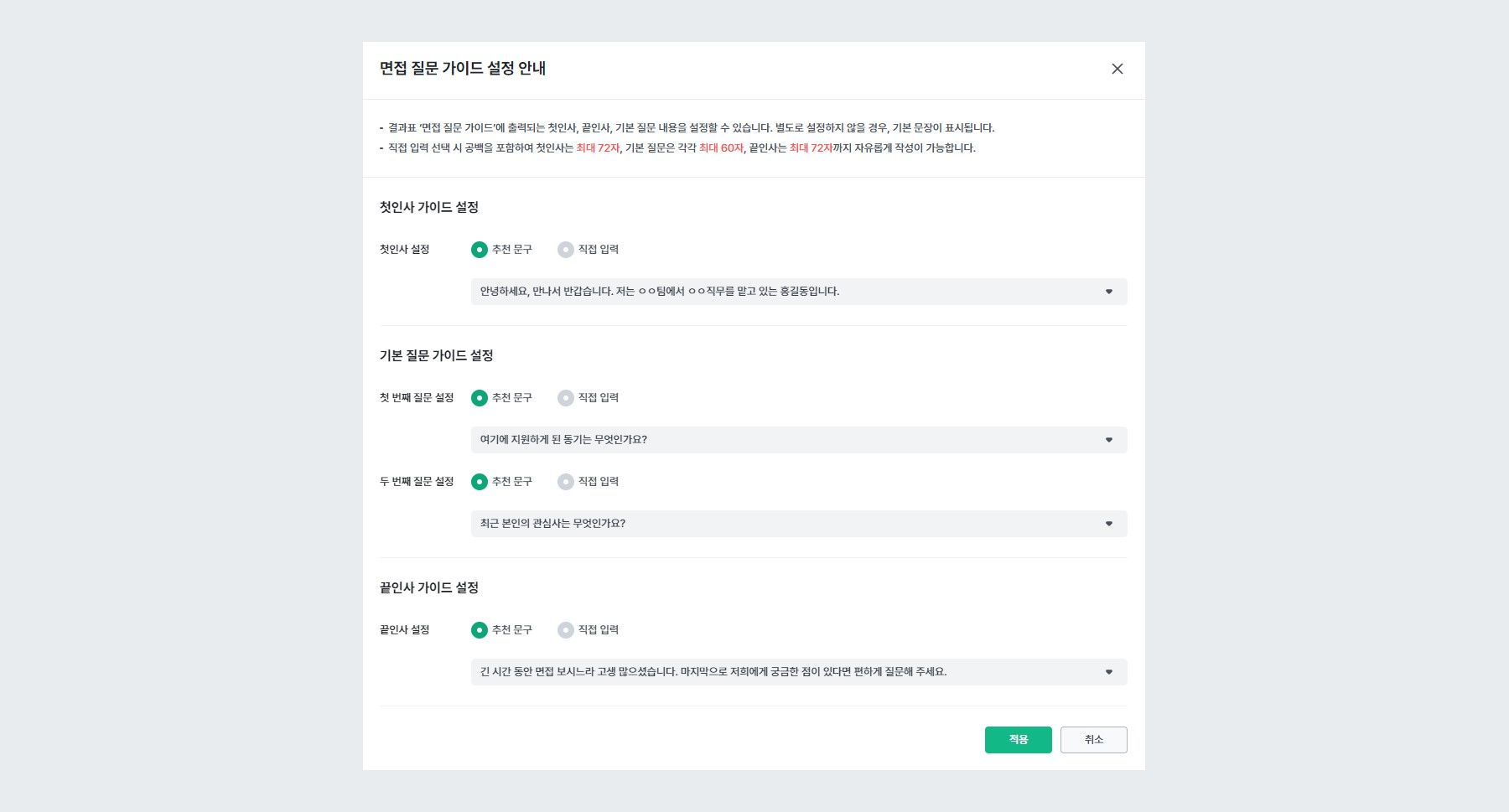The height and width of the screenshot is (812, 1509).
Task: Click the green 적용 button
Action: [1018, 740]
